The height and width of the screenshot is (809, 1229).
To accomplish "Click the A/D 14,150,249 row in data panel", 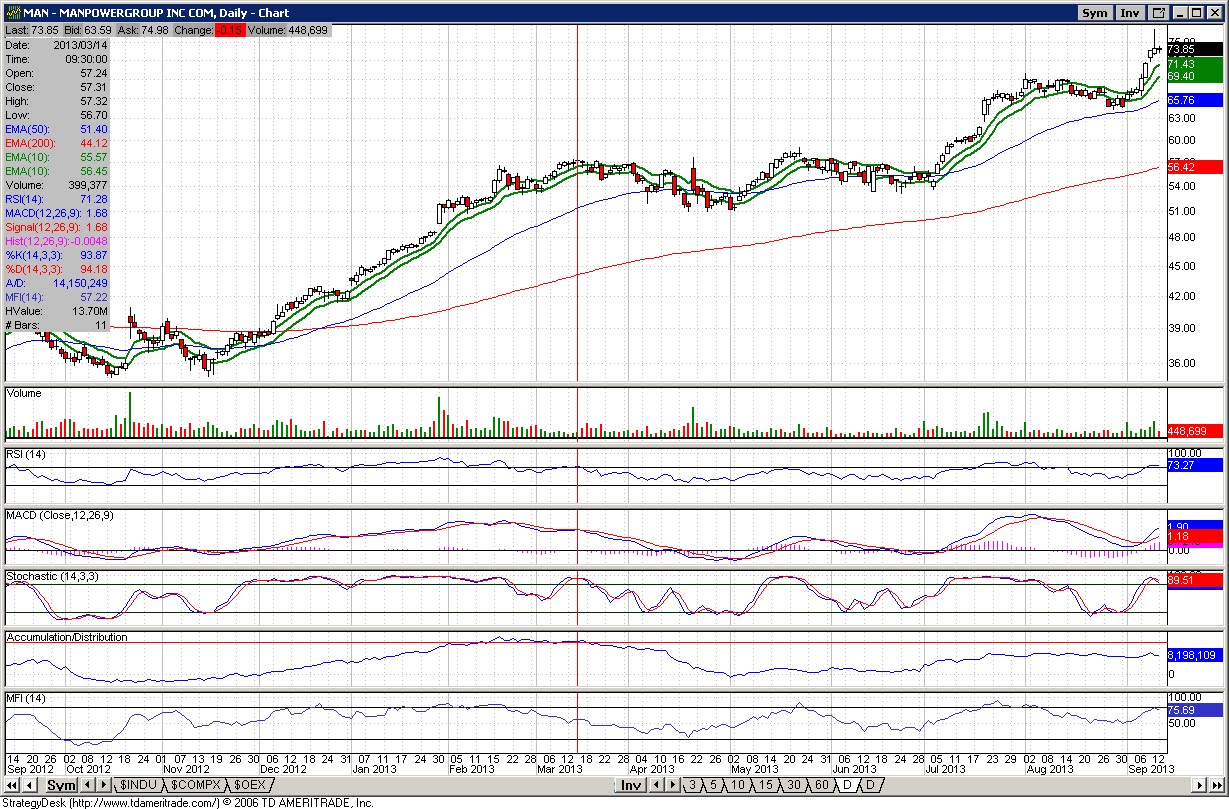I will point(56,283).
